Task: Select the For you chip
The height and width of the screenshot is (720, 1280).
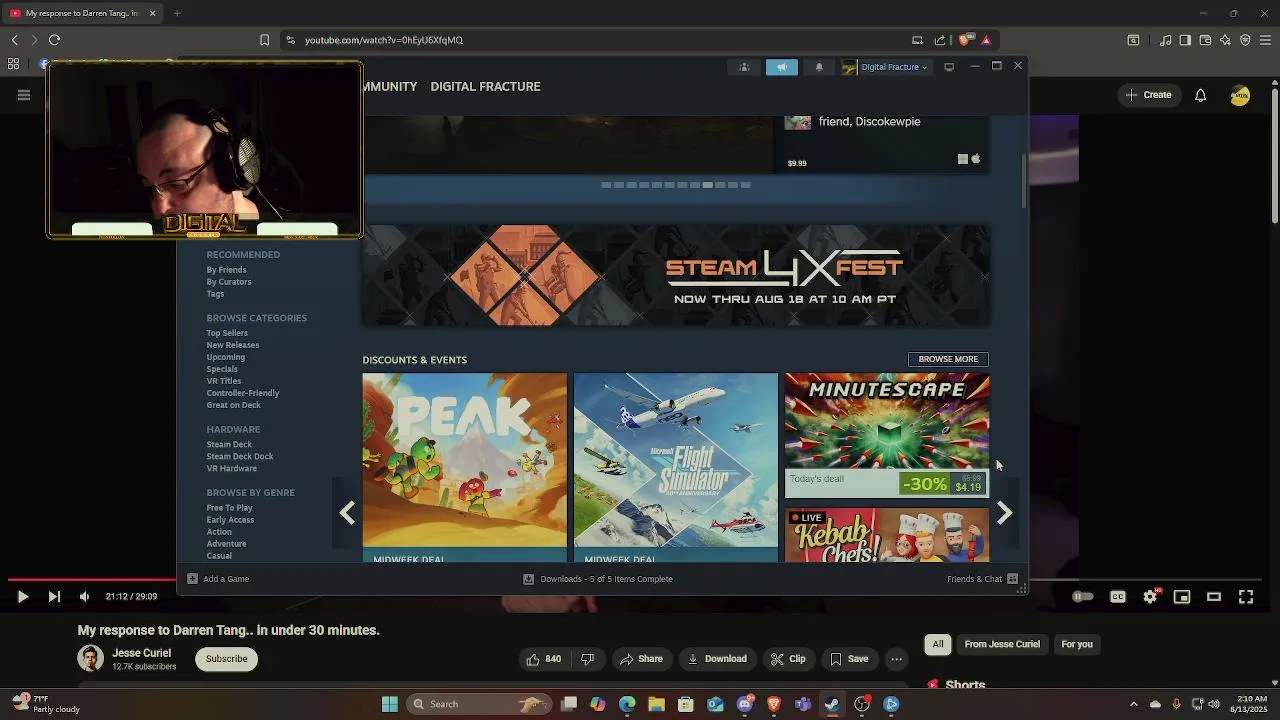Action: (1077, 645)
